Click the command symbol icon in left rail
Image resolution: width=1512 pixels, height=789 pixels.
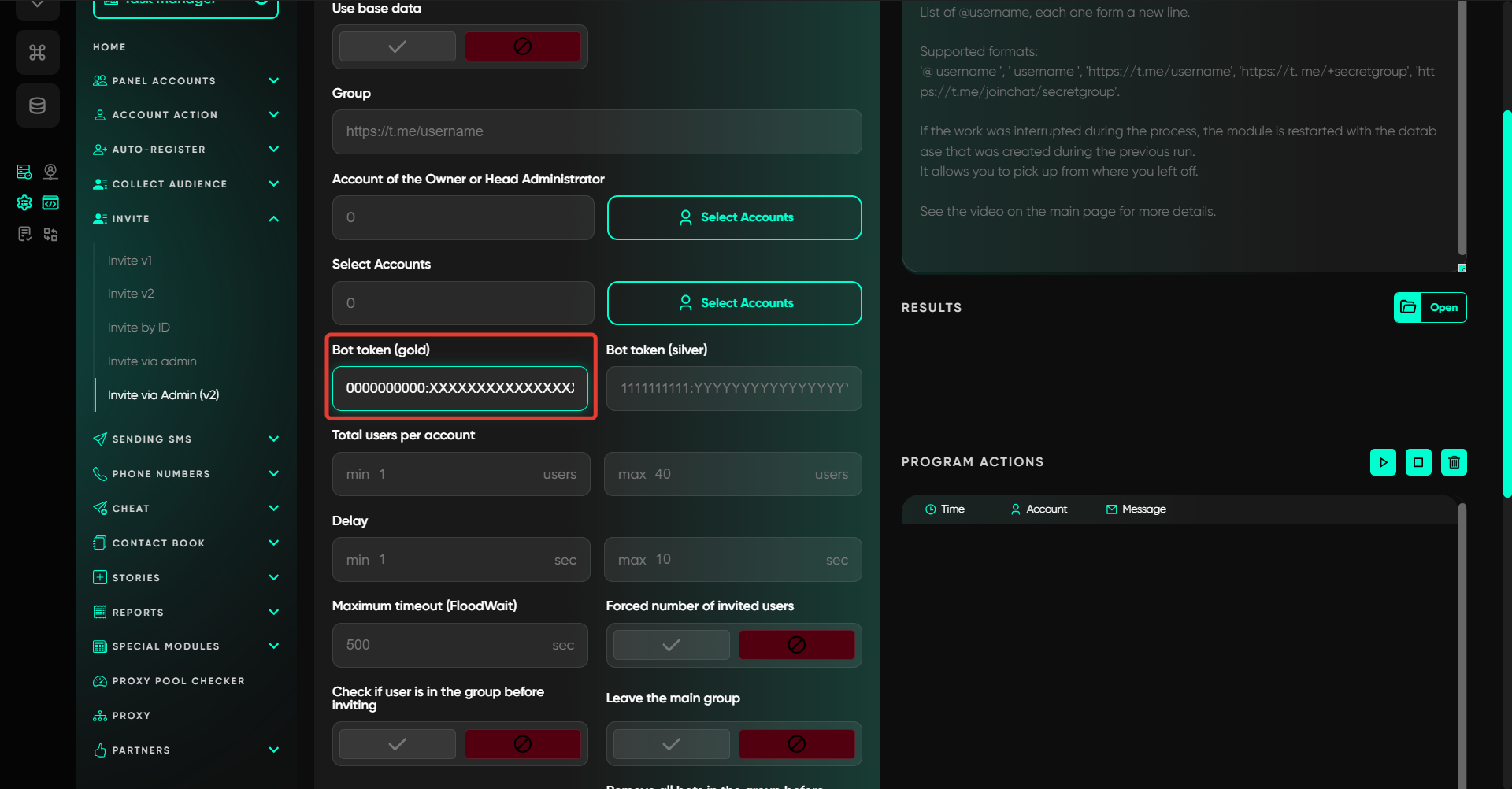pyautogui.click(x=37, y=53)
